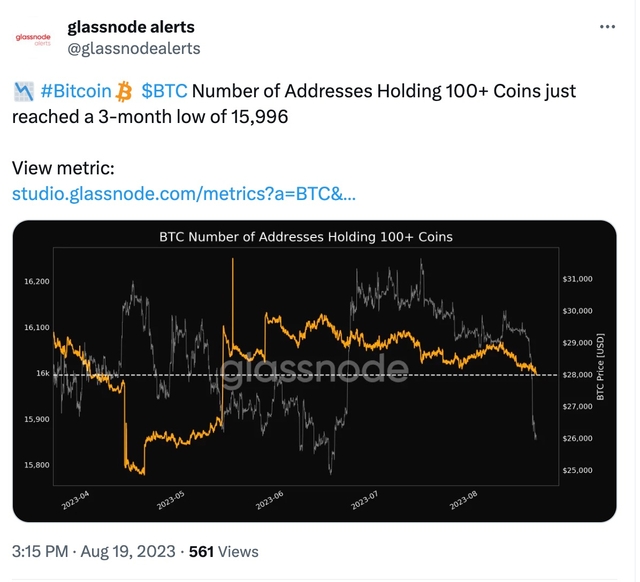Open the $BTC cashtag link

click(164, 92)
